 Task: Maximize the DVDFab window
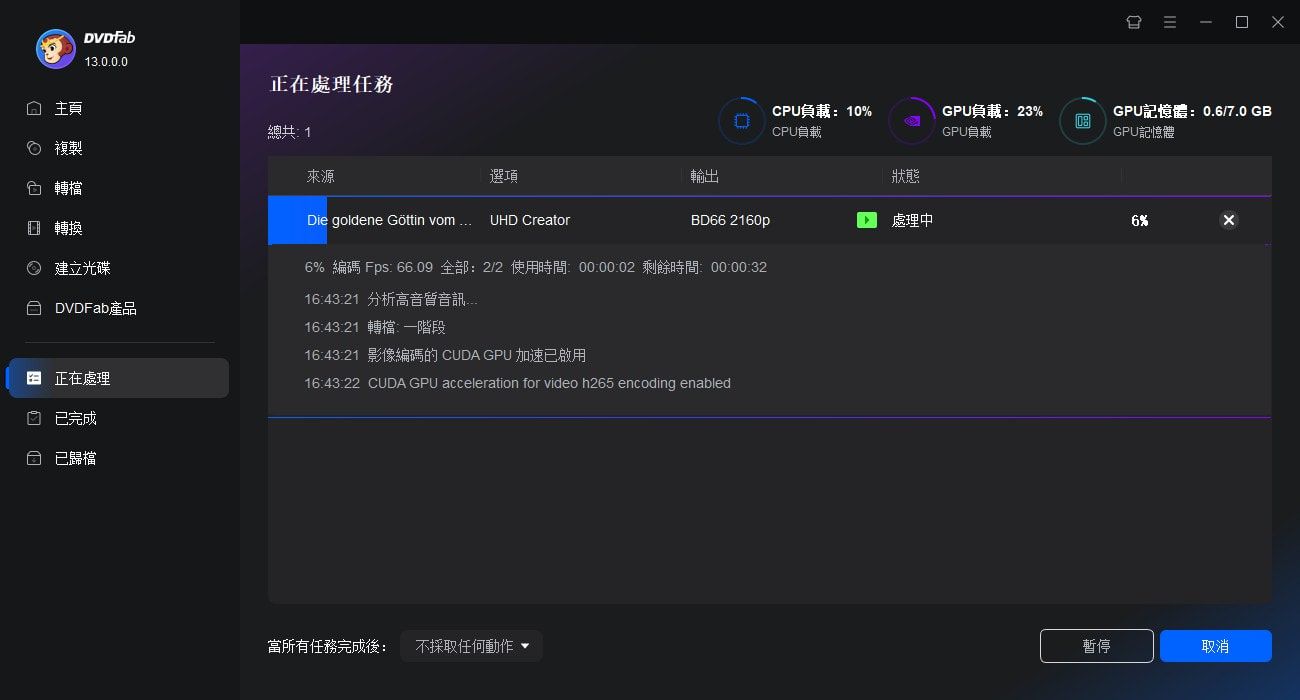[1242, 22]
